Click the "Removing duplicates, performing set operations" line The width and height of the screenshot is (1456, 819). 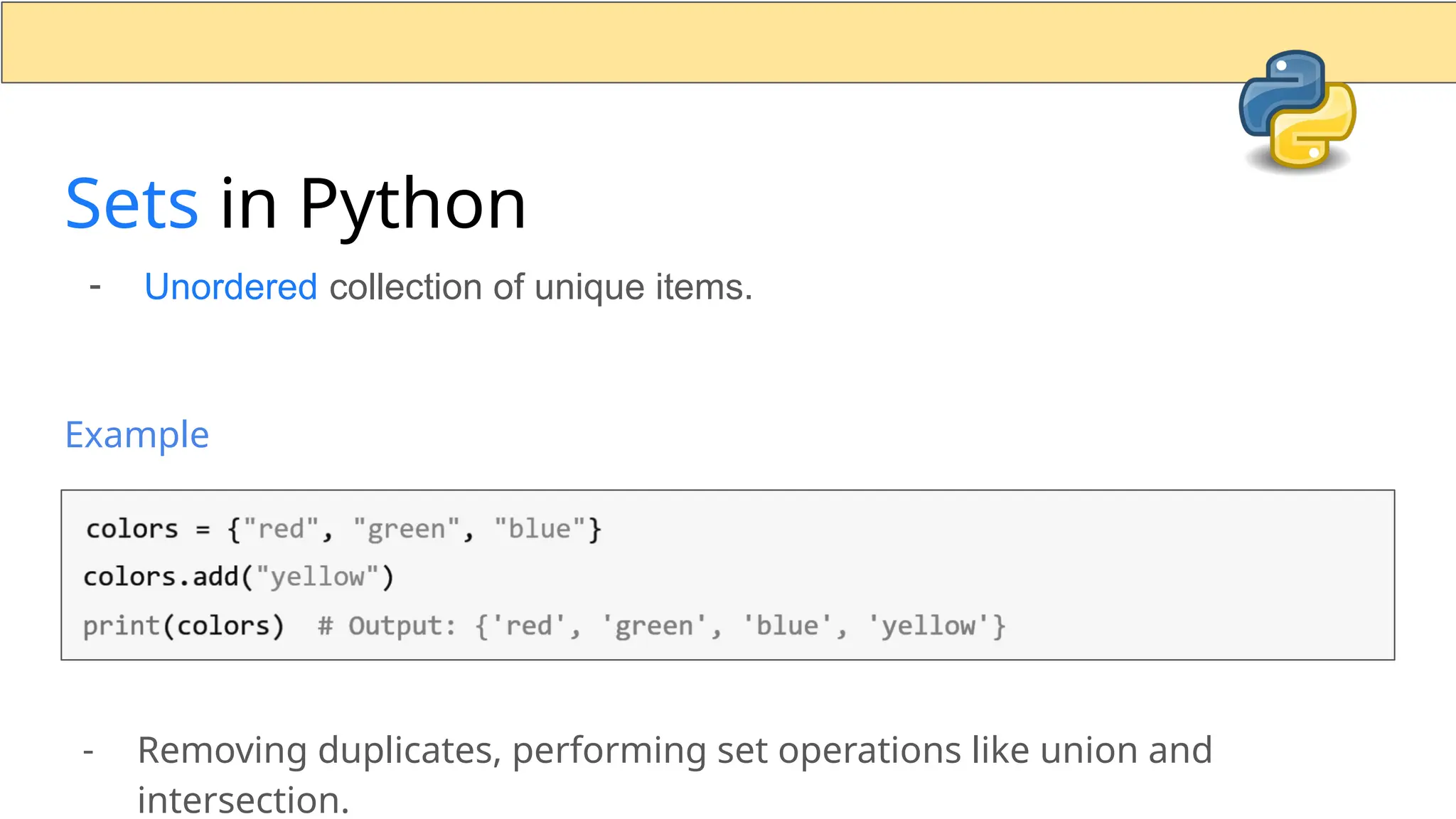[x=675, y=751]
